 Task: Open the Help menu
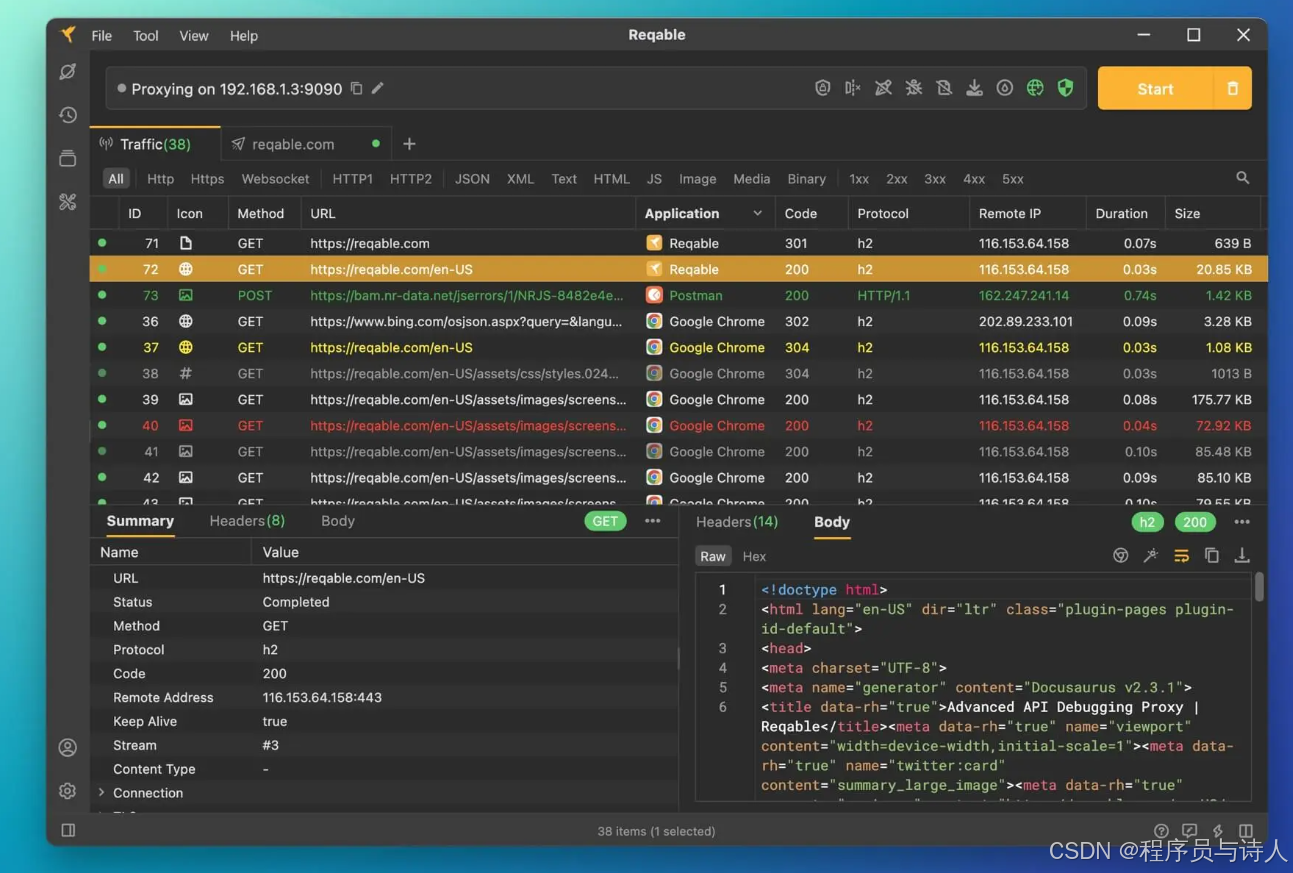click(x=244, y=36)
